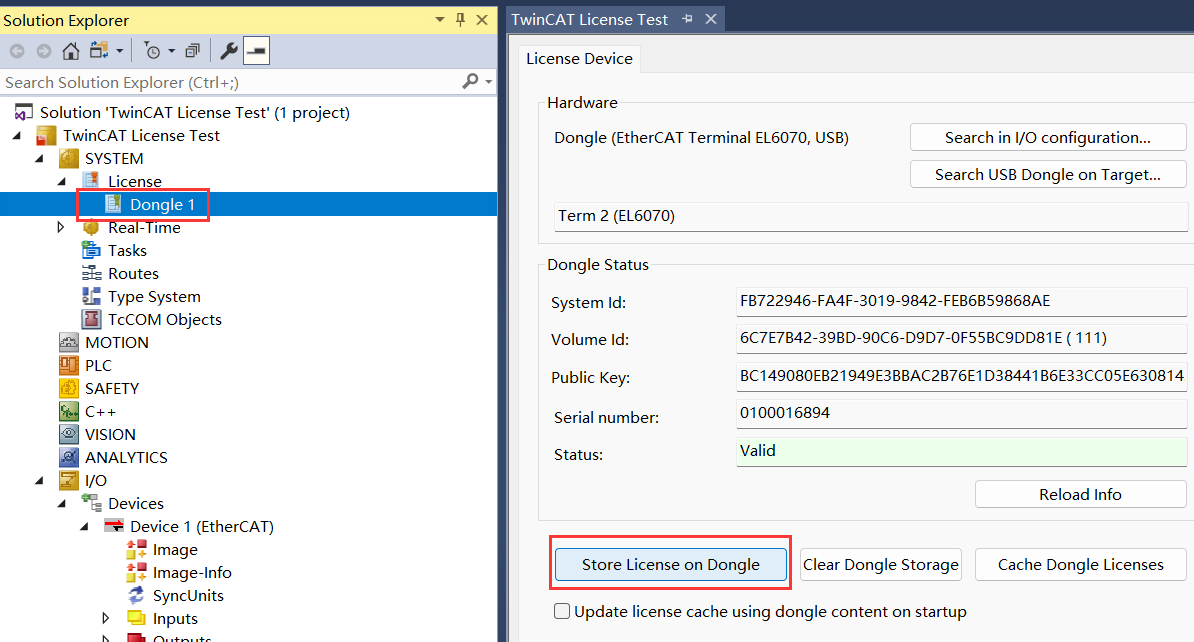Open Properties wrench icon
The width and height of the screenshot is (1194, 642).
pos(228,51)
